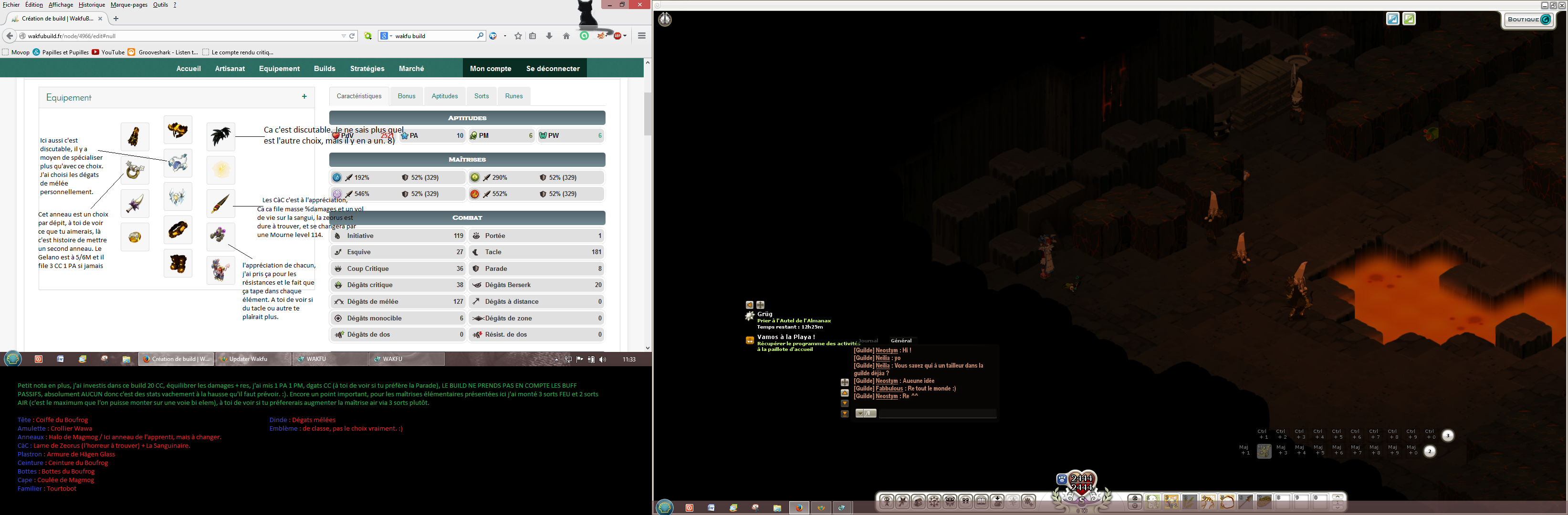
Task: Select the molten boots equipment slot
Action: pyautogui.click(x=178, y=263)
